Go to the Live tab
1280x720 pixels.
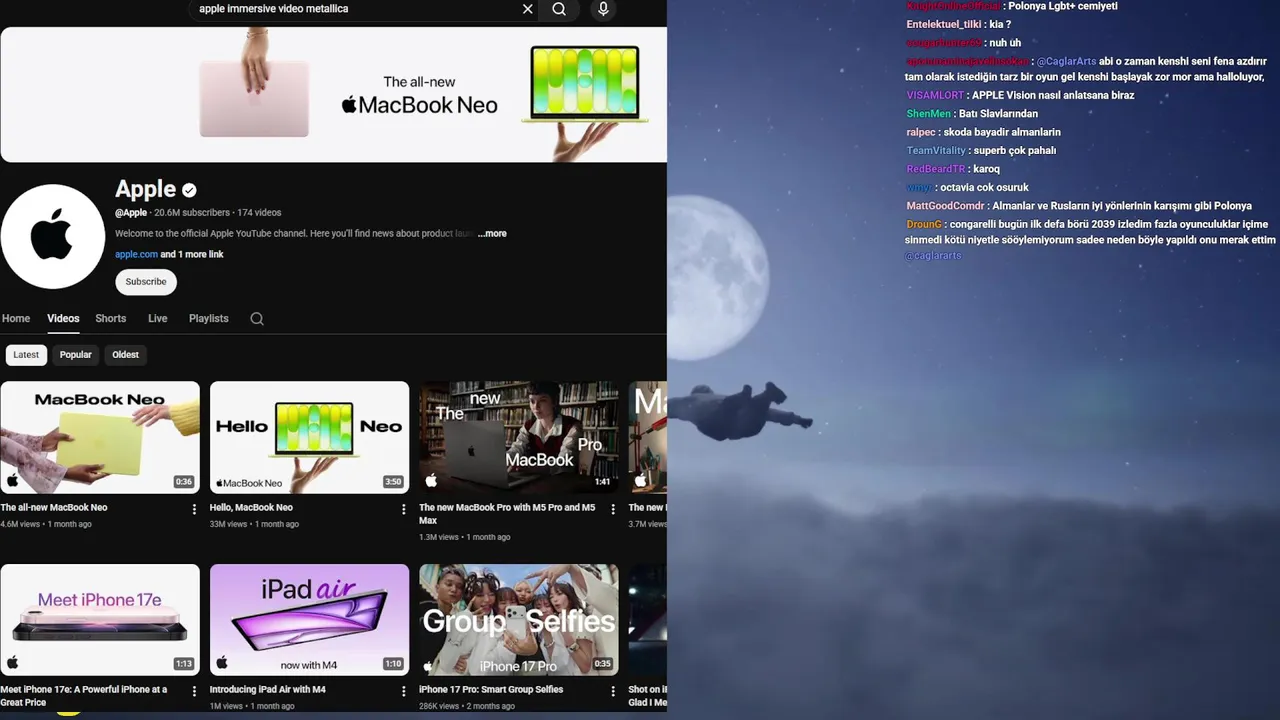pos(158,318)
